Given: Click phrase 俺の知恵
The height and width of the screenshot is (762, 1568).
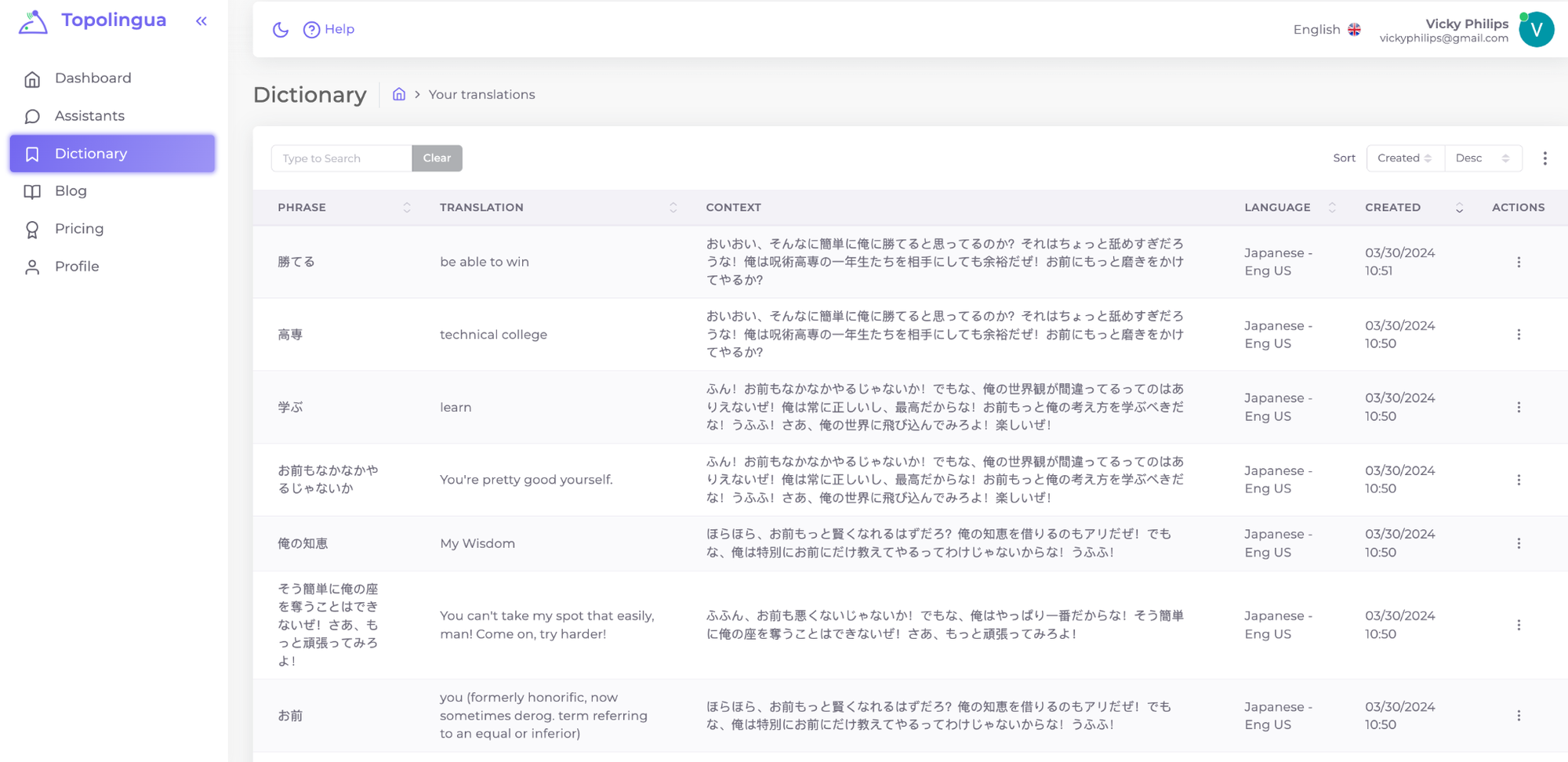Looking at the screenshot, I should tap(303, 543).
